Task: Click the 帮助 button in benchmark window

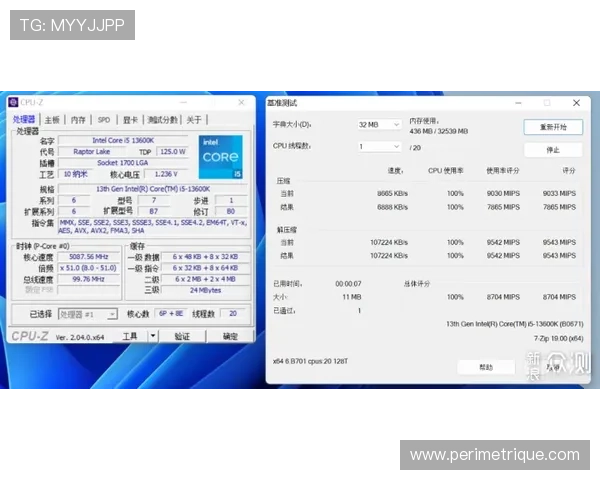Action: [486, 367]
